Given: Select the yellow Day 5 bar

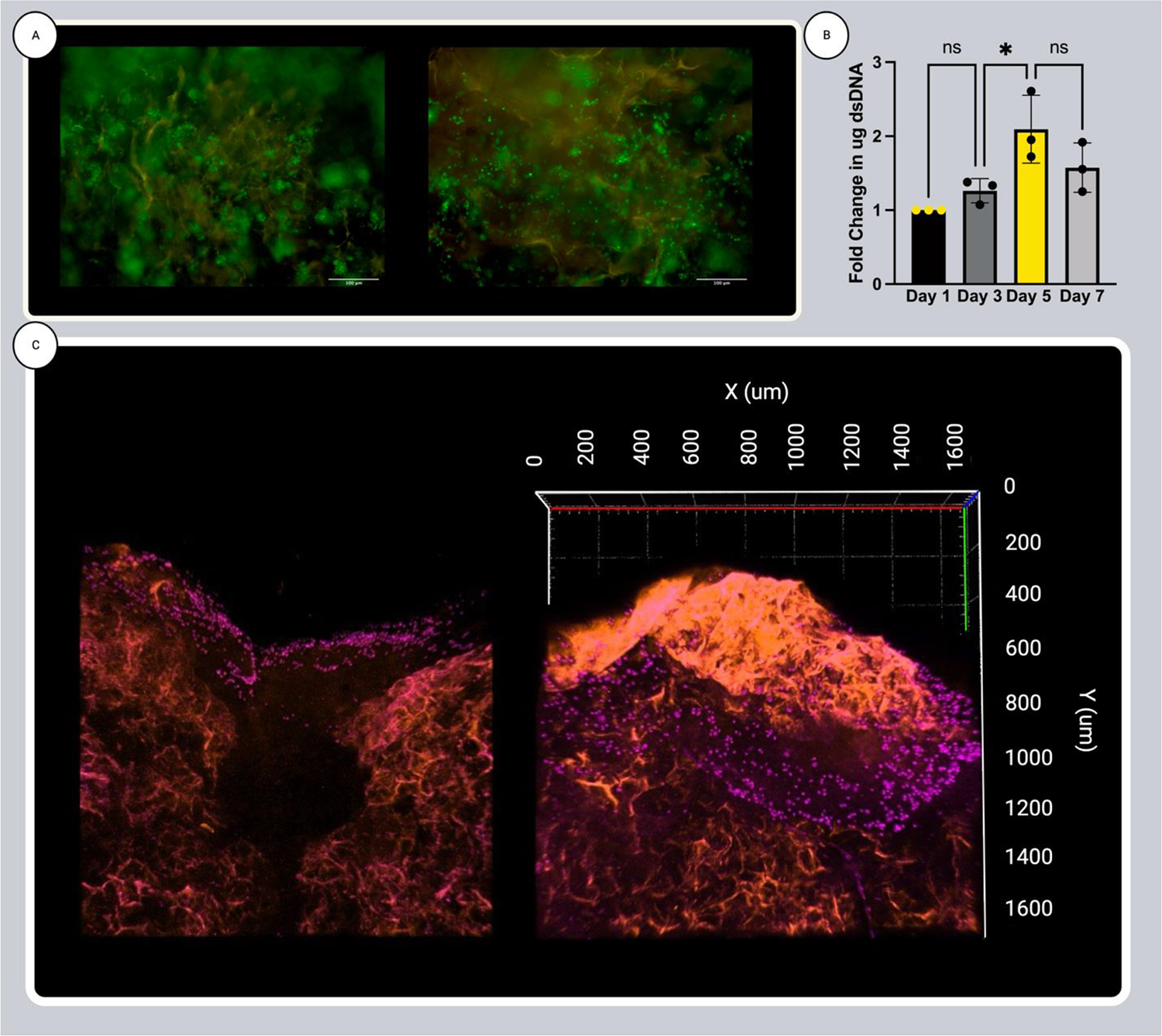Looking at the screenshot, I should click(1031, 209).
